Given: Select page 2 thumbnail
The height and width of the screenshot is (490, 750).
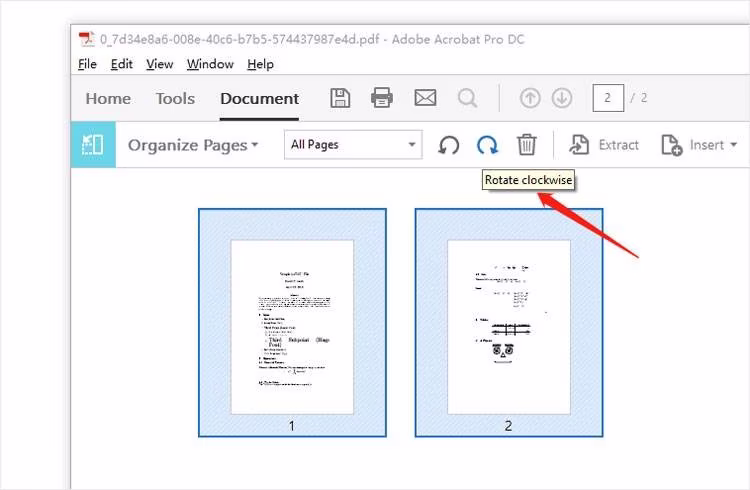Looking at the screenshot, I should pos(509,323).
